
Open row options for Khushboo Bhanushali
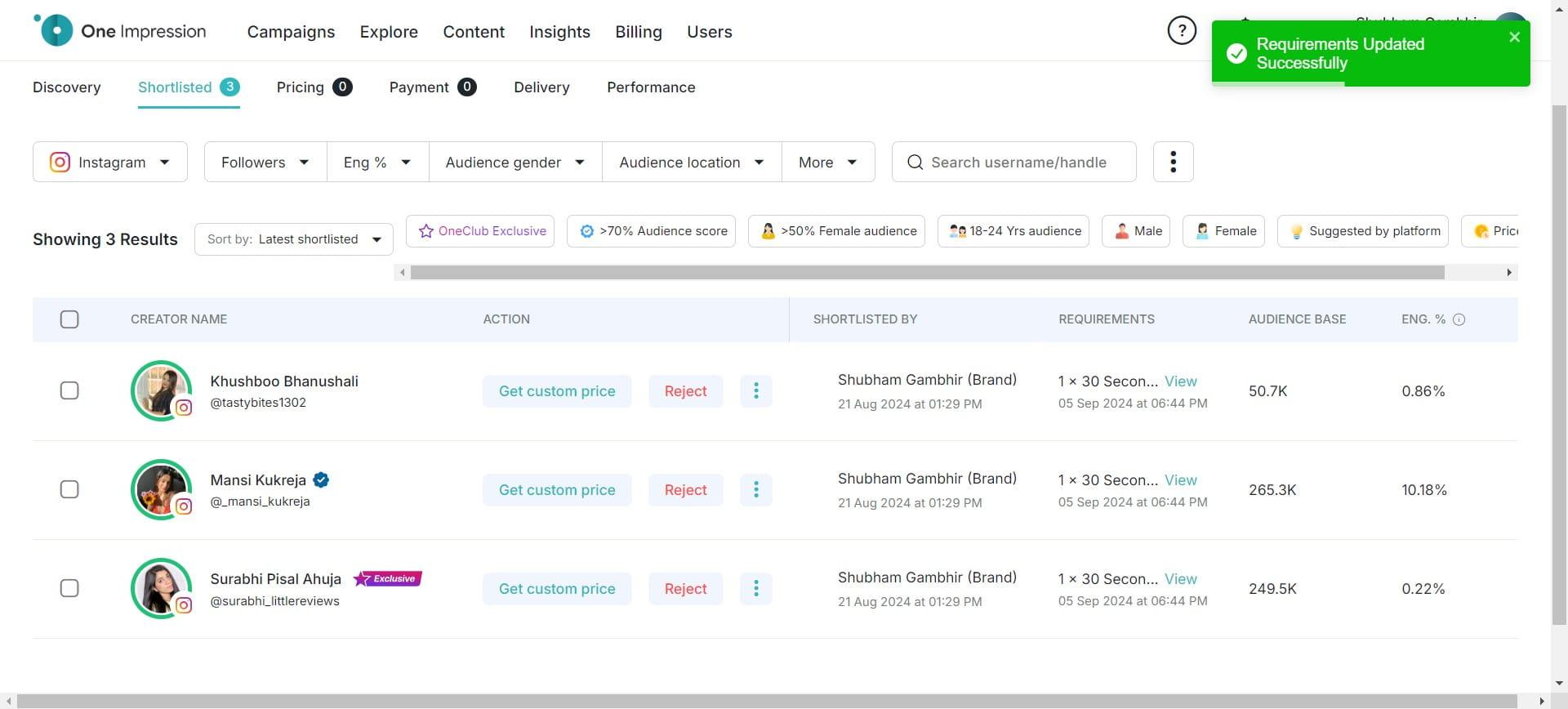(x=755, y=391)
